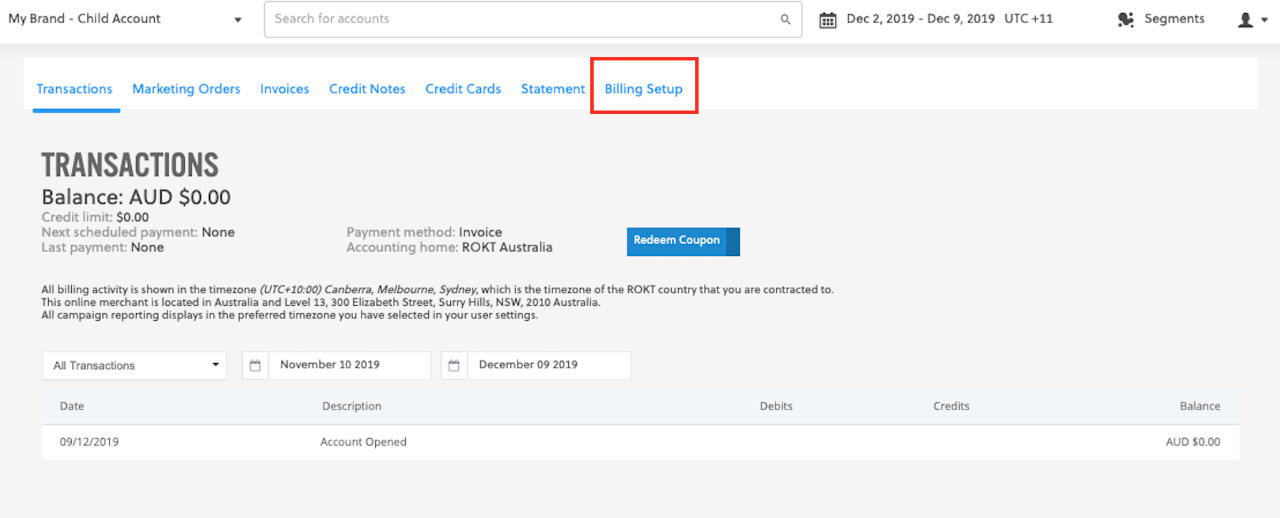Click the Credits column header
The image size is (1280, 518).
[951, 406]
